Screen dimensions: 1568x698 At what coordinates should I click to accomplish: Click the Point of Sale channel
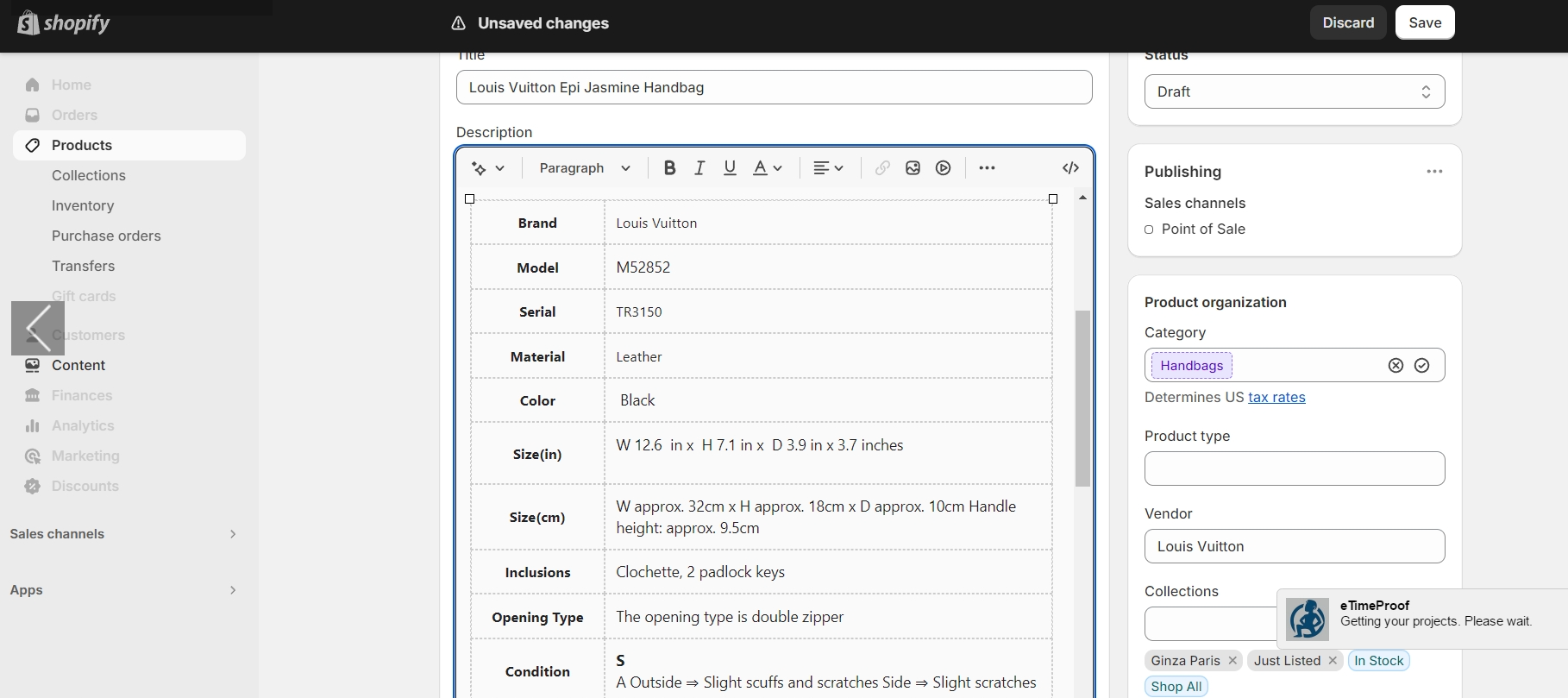1203,229
